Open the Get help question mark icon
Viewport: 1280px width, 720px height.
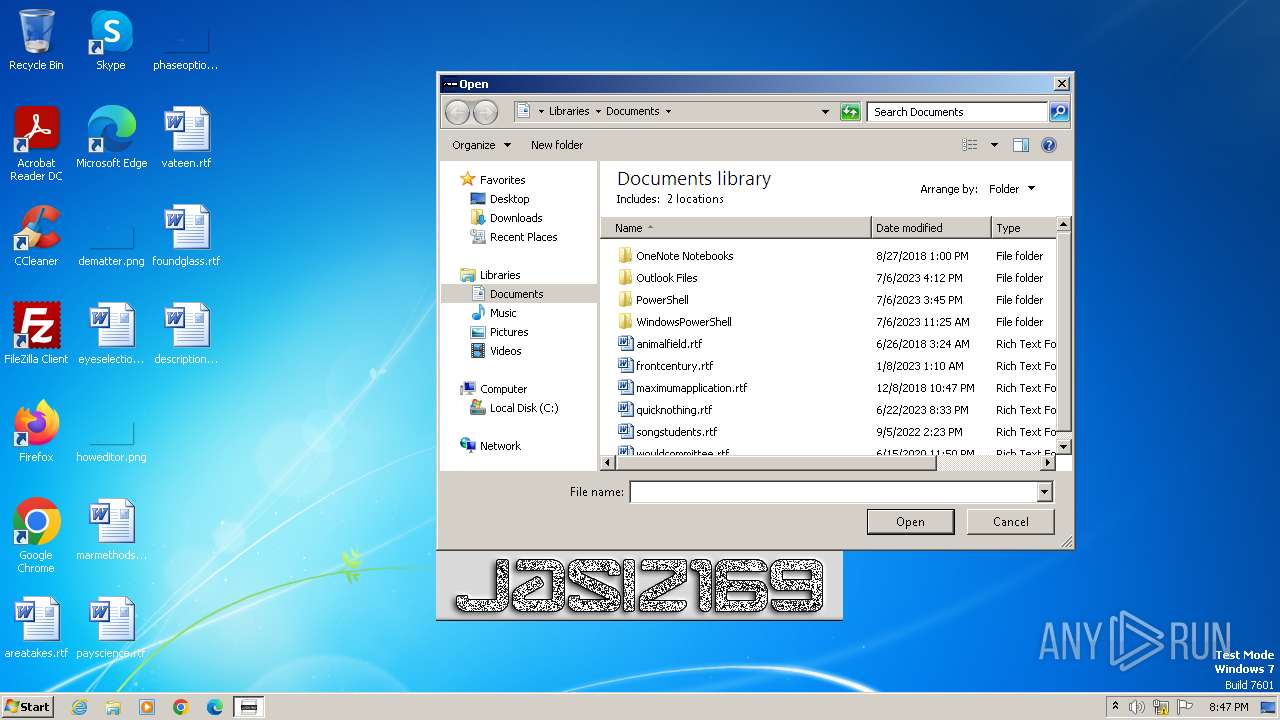coord(1048,145)
